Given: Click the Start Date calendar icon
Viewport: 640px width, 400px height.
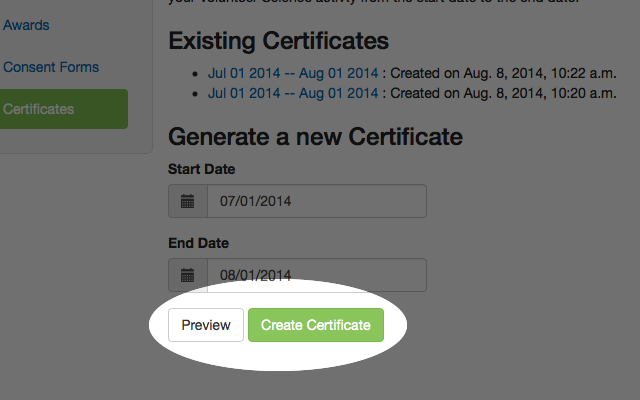Looking at the screenshot, I should point(187,201).
